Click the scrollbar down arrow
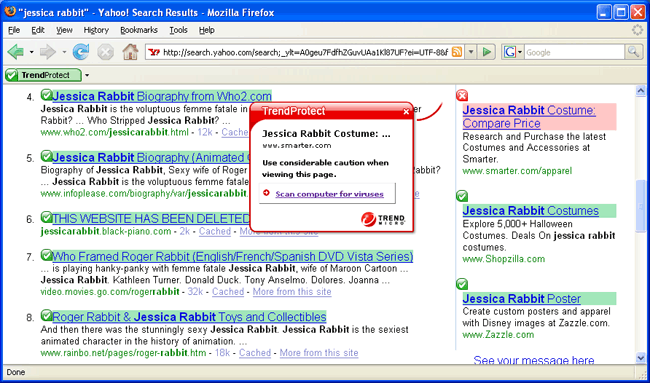The image size is (650, 383). [640, 357]
